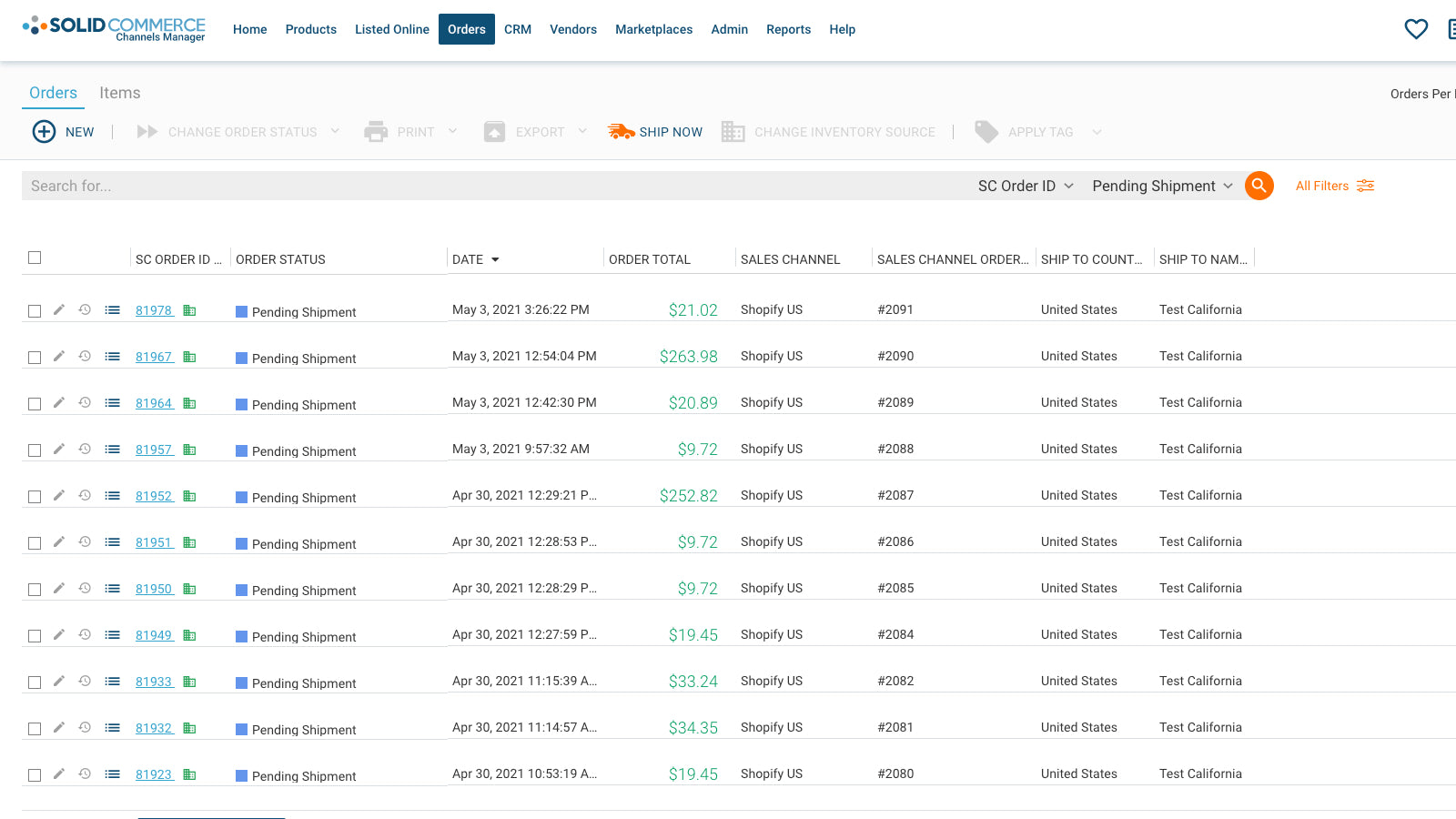
Task: Click the New order plus icon
Action: coord(44,132)
